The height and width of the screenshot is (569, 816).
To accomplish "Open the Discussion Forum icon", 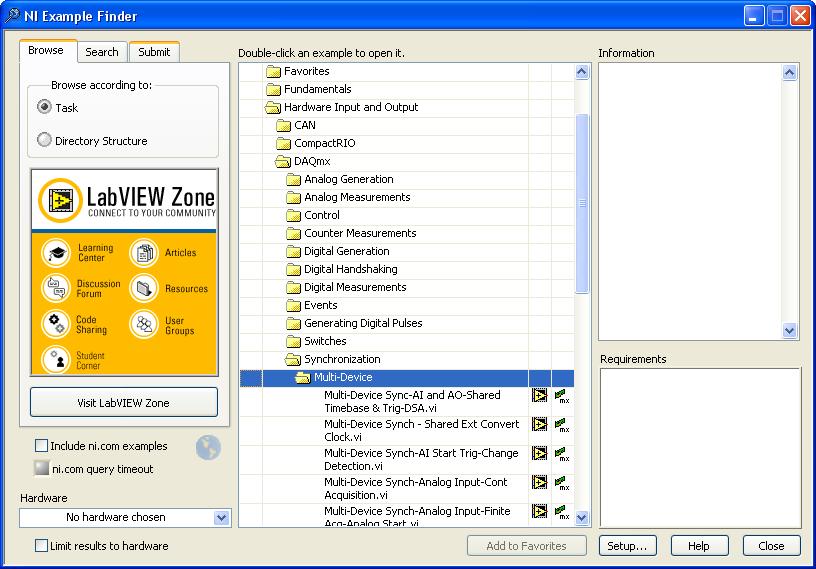I will point(57,288).
